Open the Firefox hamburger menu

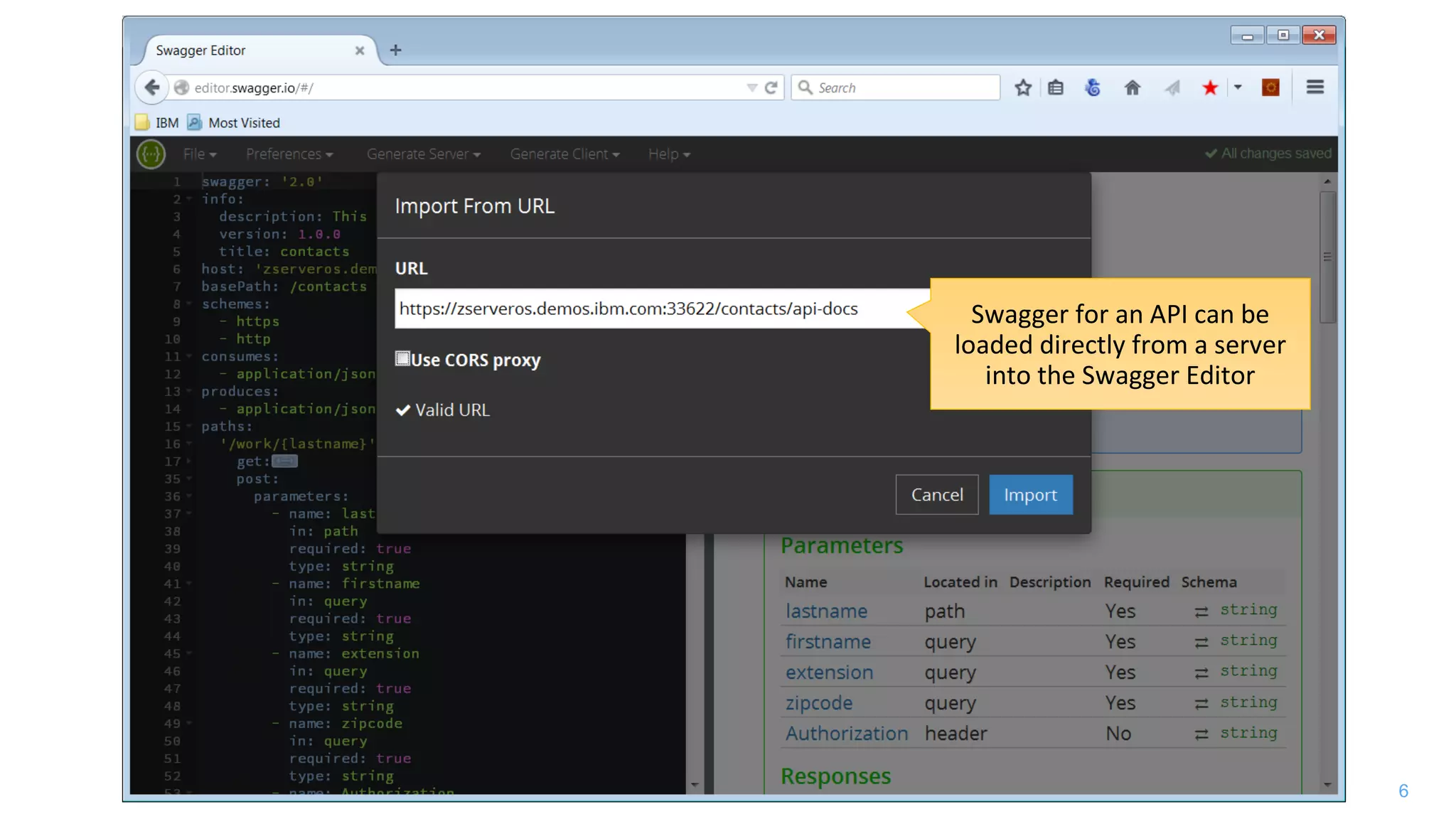coord(1315,87)
